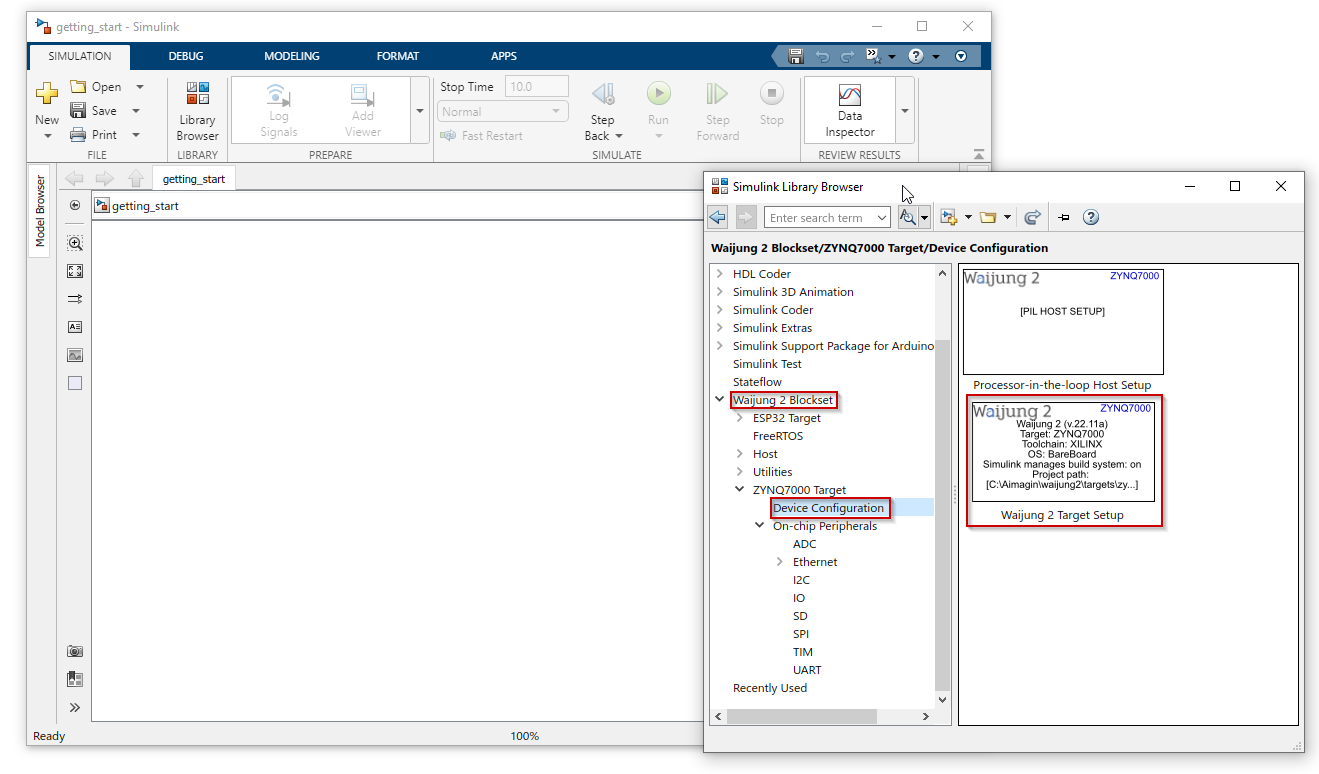
Task: Click the Fit to View icon on the palette
Action: pos(75,271)
